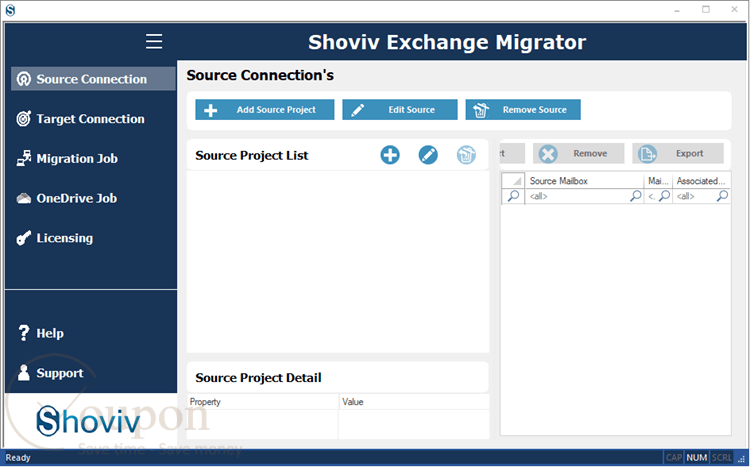
Task: Click the Source Connection target icon
Action: [x=23, y=79]
